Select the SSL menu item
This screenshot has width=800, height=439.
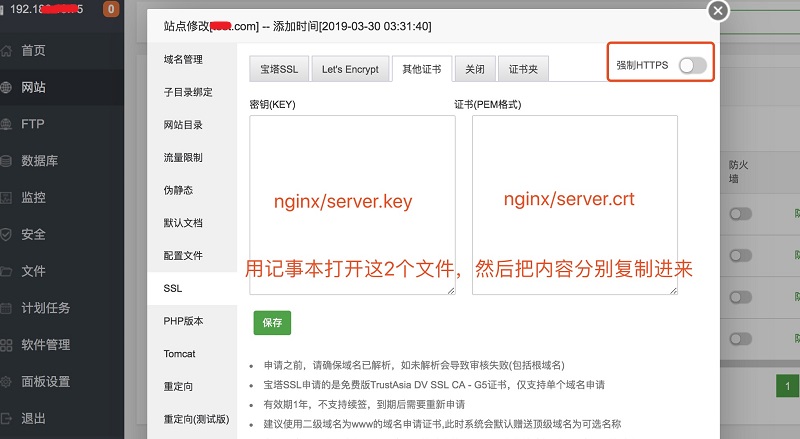point(192,288)
